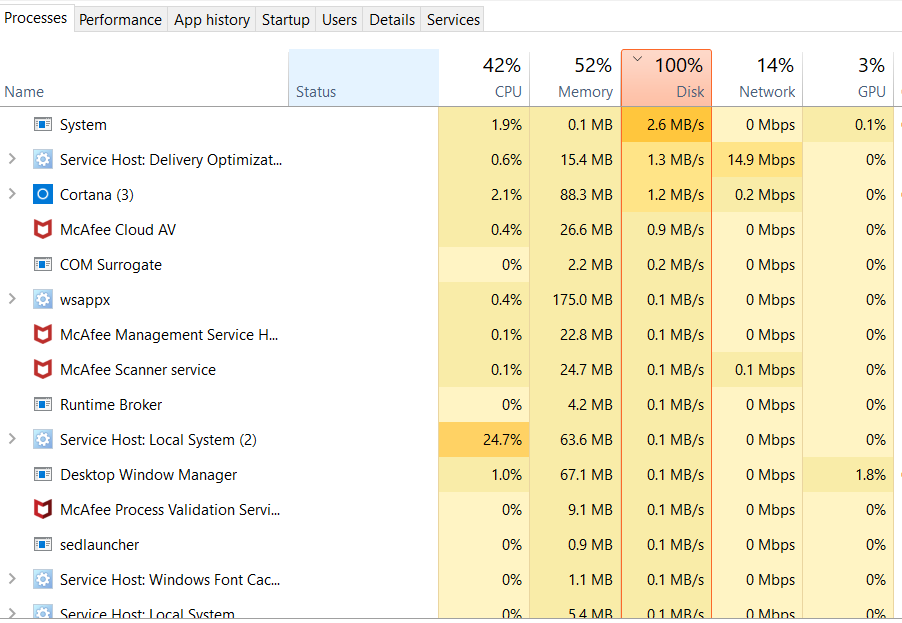Click the sedlauncher process icon

[x=43, y=545]
